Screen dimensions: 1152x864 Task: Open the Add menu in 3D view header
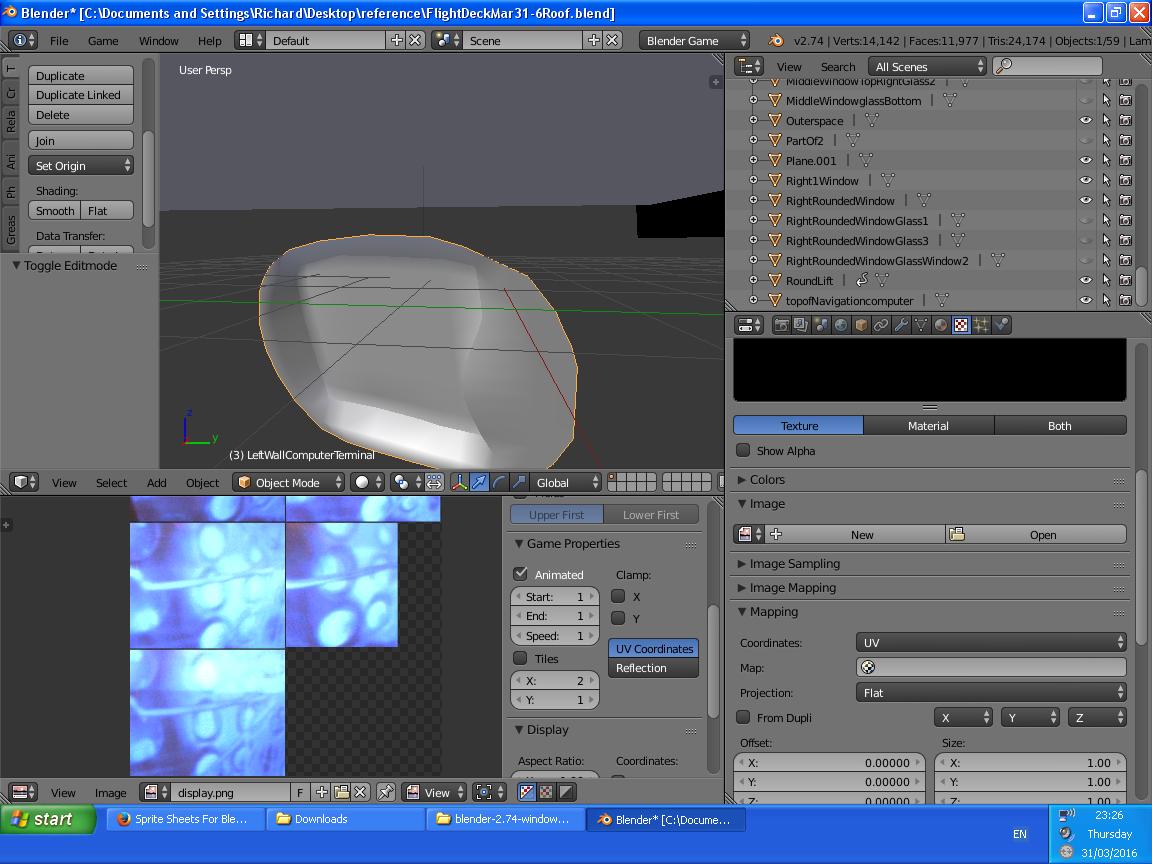point(156,483)
